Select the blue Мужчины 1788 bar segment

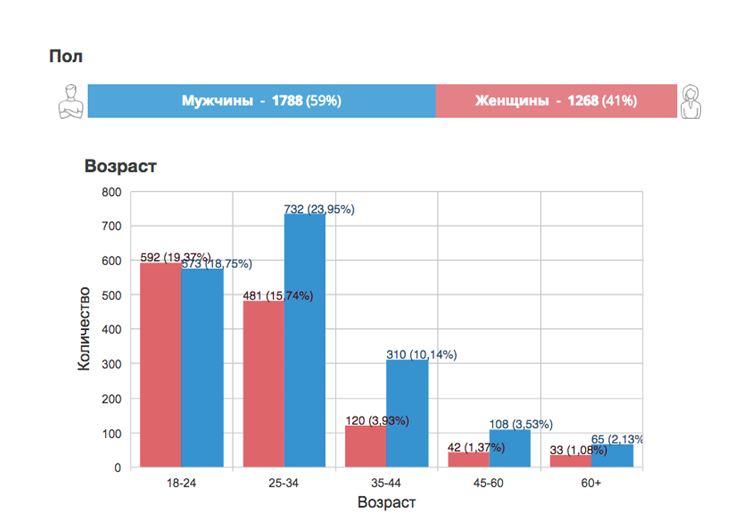(262, 101)
